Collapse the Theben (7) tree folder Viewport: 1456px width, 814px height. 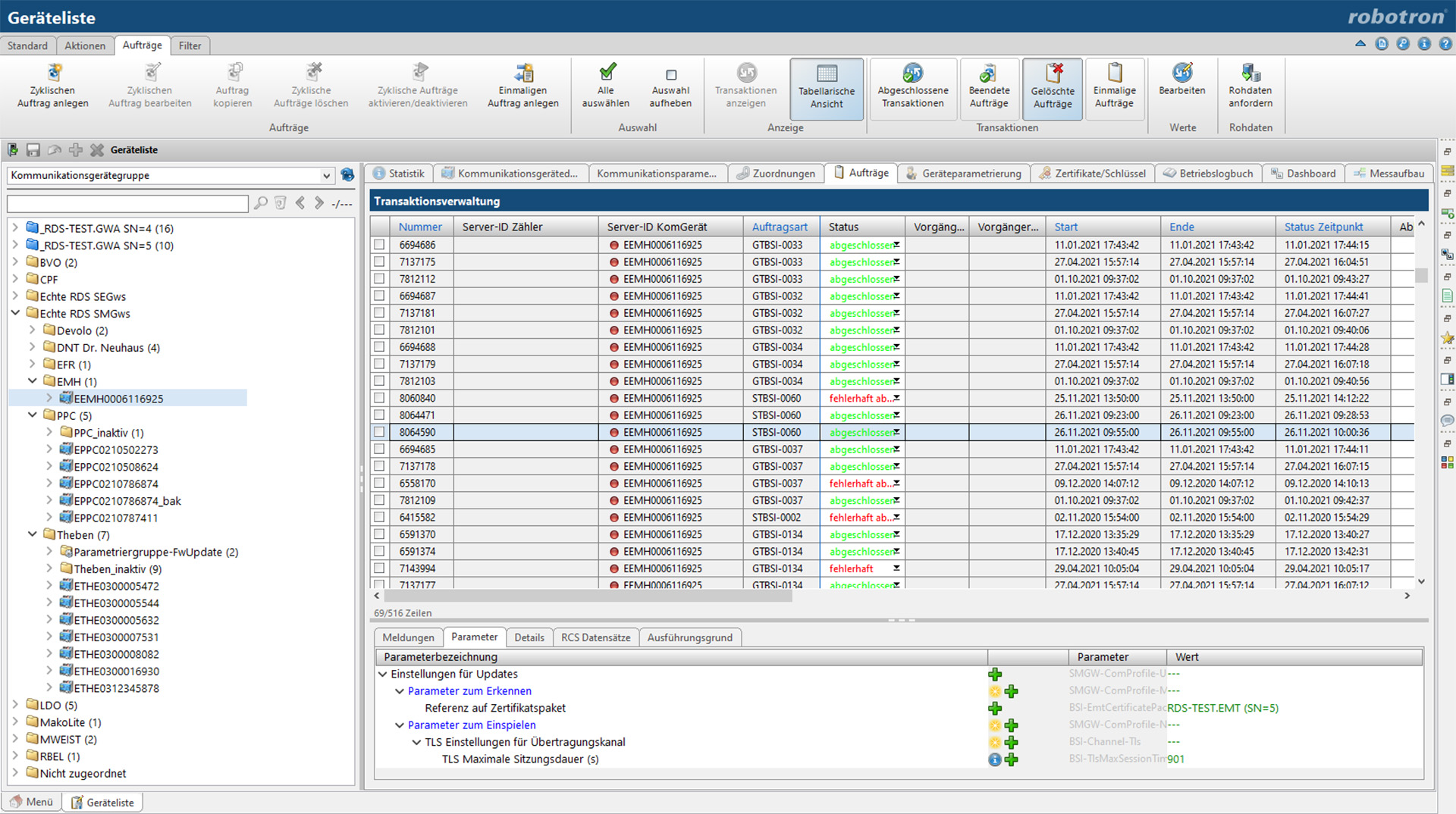click(33, 534)
